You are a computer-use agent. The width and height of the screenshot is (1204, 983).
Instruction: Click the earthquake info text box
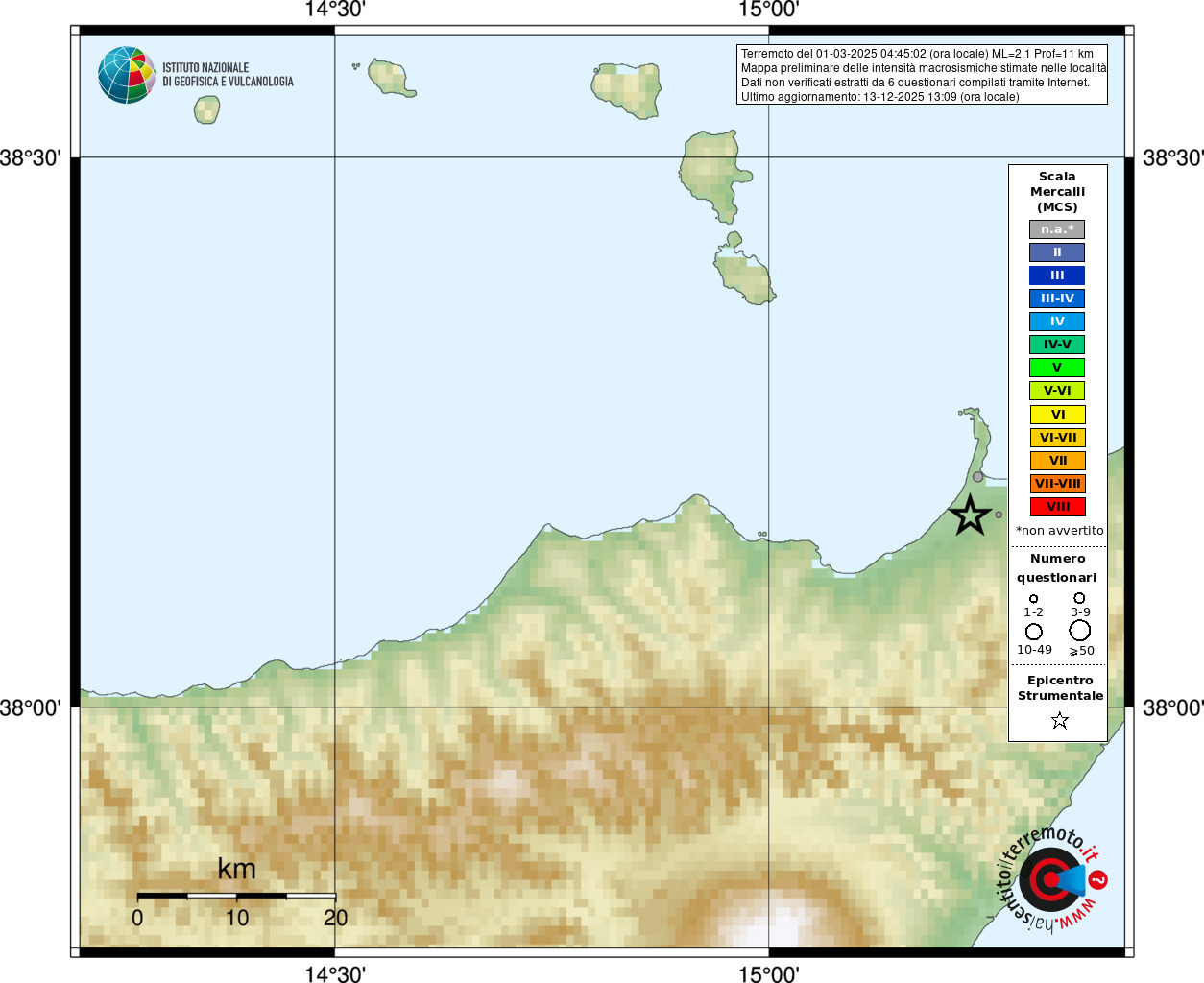coord(922,75)
